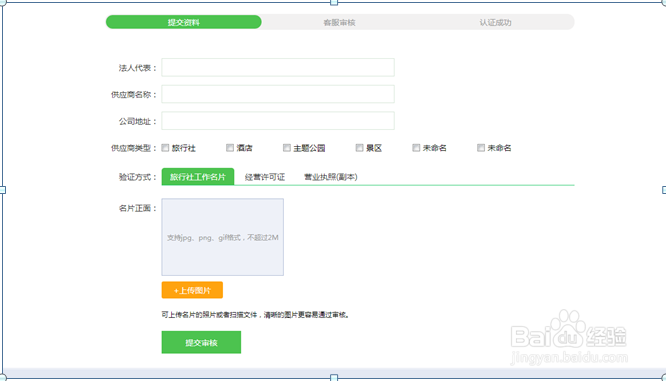Toggle the first 未命名 checkbox
The height and width of the screenshot is (381, 666).
pos(416,148)
